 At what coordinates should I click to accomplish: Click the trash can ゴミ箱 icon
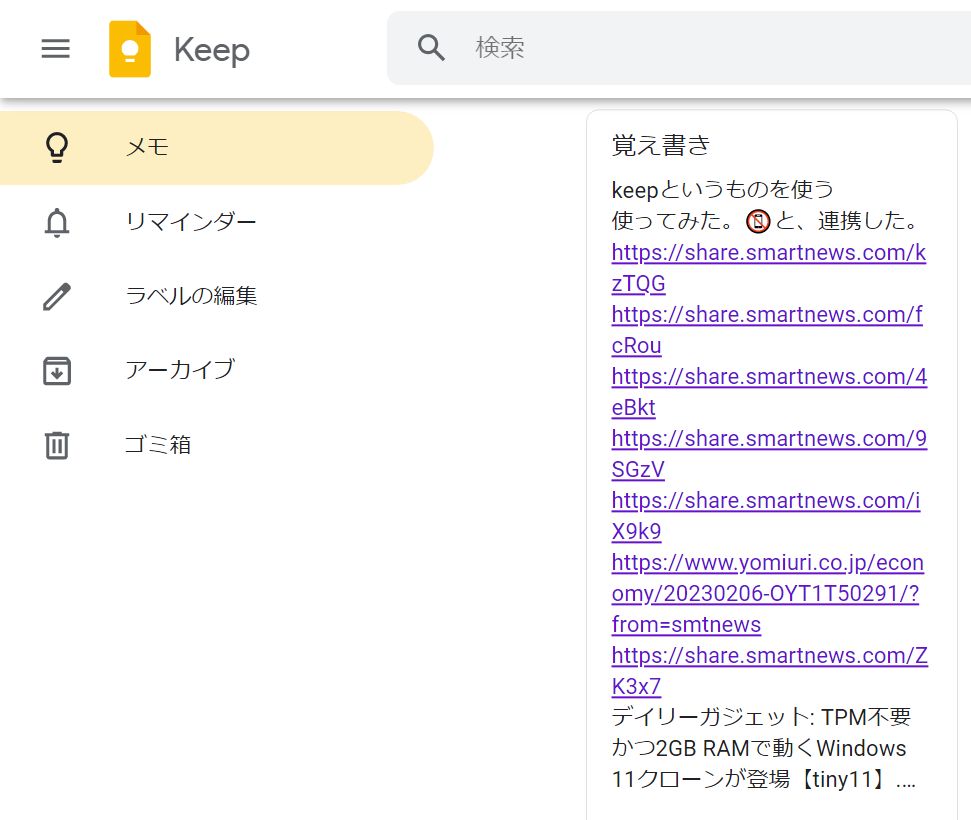tap(57, 445)
